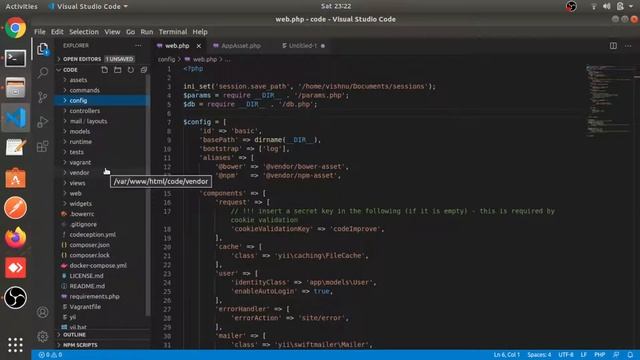Open editor more actions menu
Screen dimensions: 640x360
(x=628, y=46)
